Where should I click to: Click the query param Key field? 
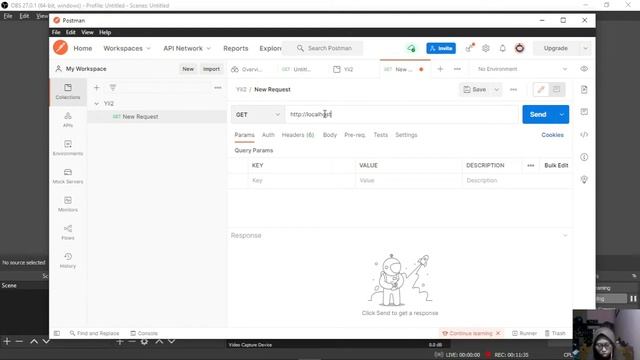pyautogui.click(x=302, y=180)
